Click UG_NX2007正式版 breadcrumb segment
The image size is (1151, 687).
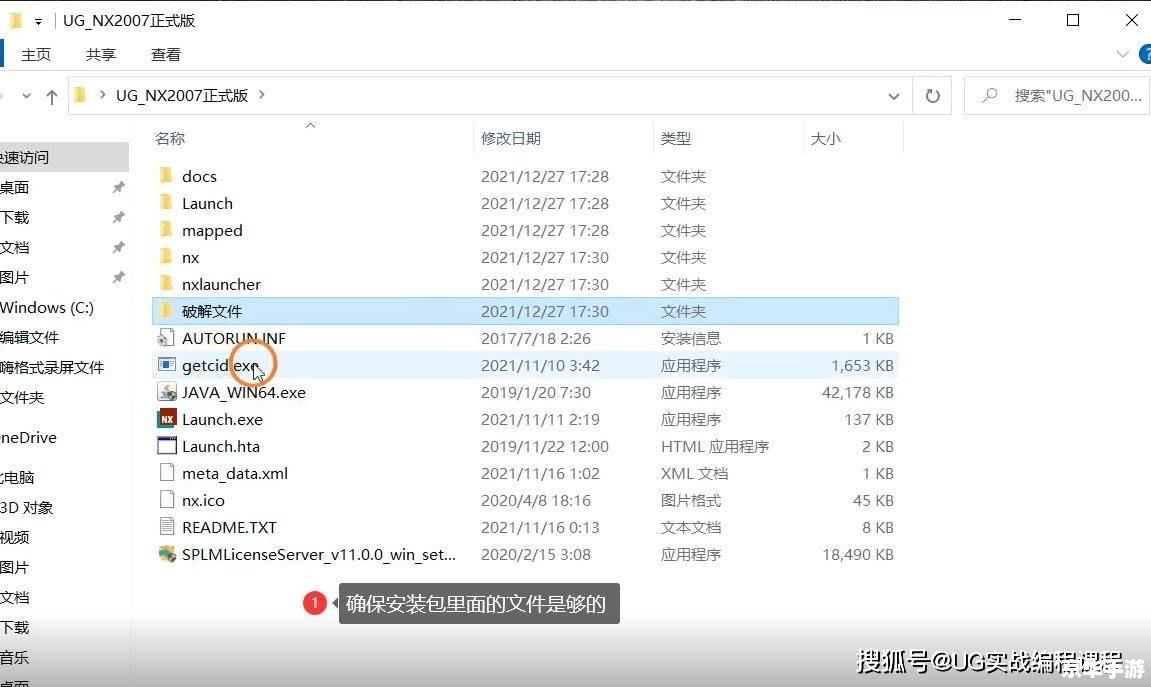tap(182, 95)
